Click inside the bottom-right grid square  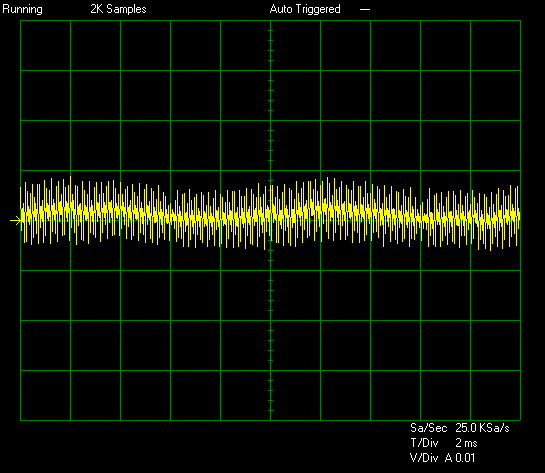click(x=495, y=395)
